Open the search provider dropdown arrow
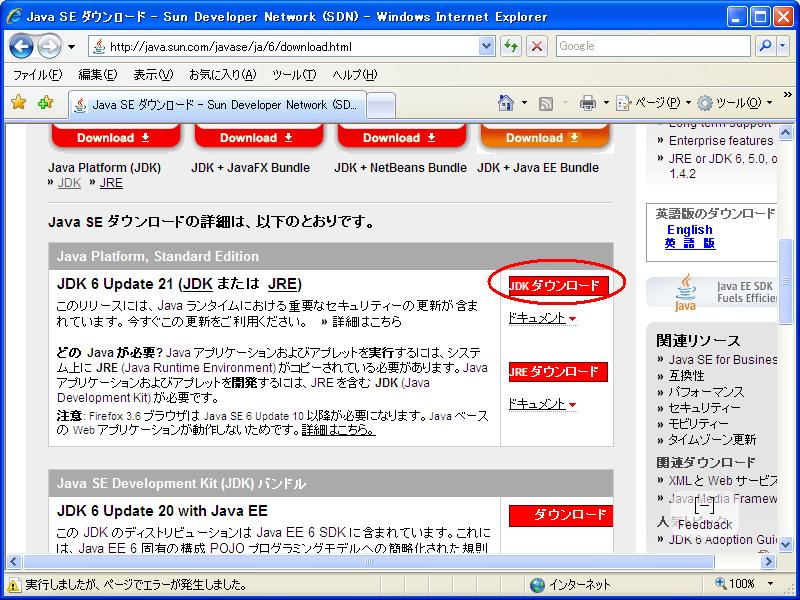 pyautogui.click(x=783, y=46)
